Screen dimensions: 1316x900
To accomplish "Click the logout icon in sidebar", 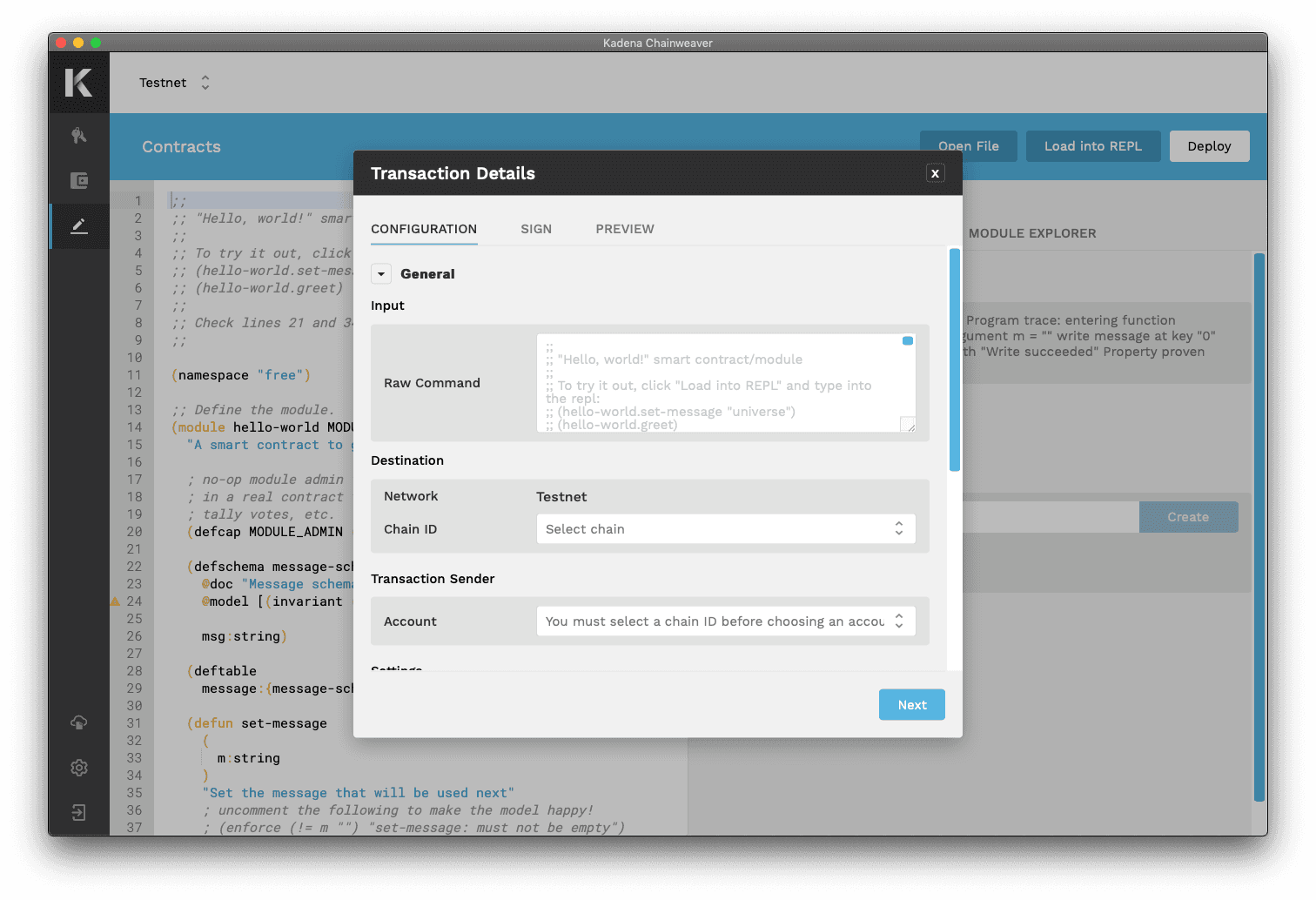I will [x=79, y=813].
